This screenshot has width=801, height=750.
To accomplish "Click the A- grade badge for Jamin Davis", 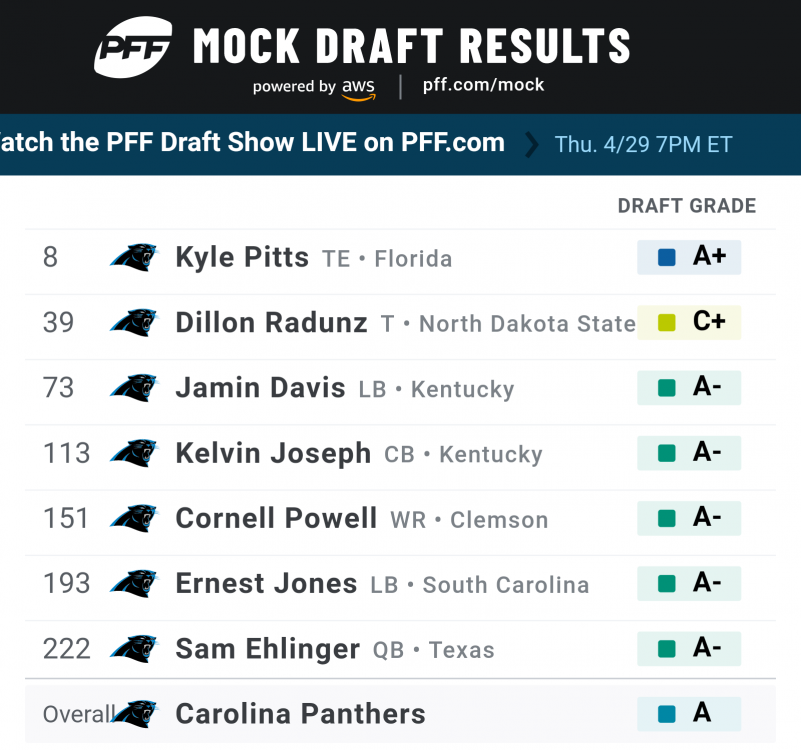I will point(689,388).
